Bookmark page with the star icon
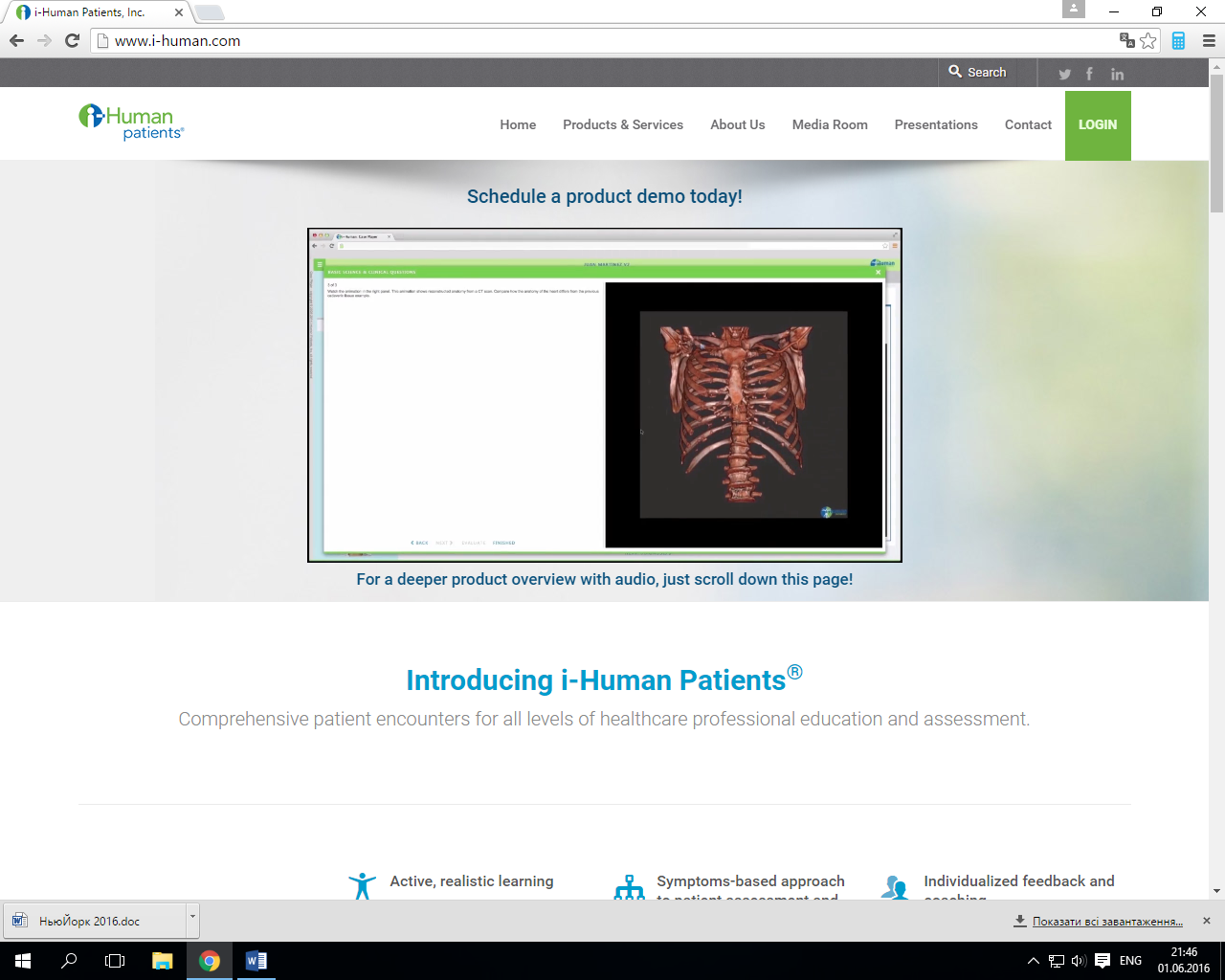Screen dimensions: 1225x980 (x=1148, y=40)
